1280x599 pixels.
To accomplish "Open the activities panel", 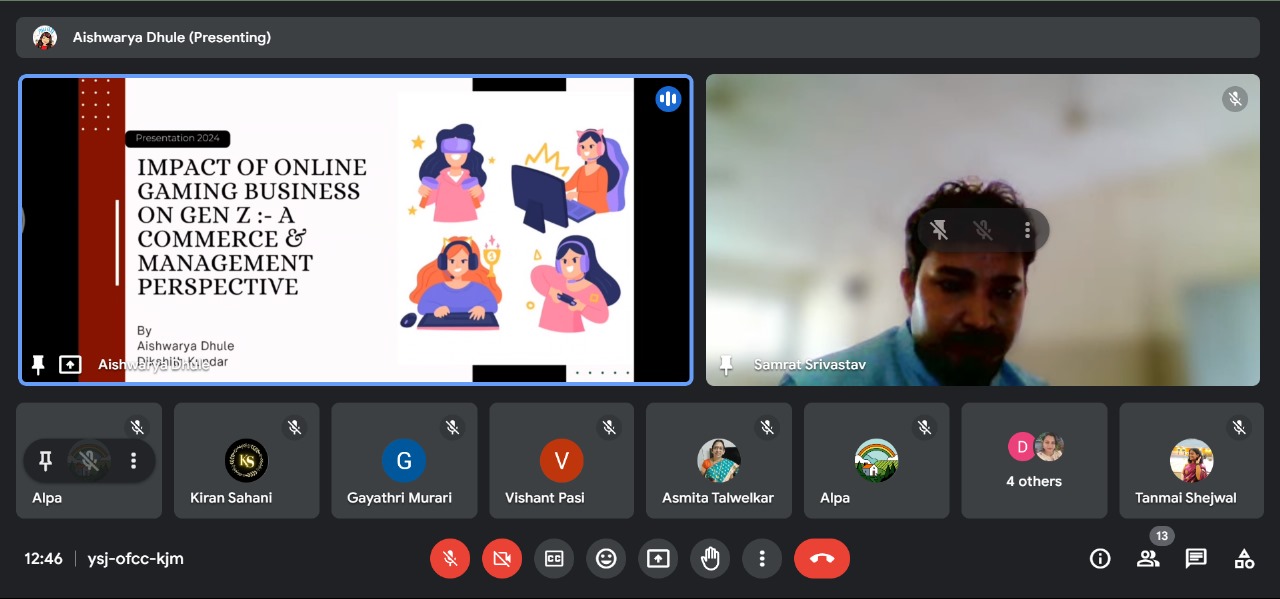I will point(1244,559).
